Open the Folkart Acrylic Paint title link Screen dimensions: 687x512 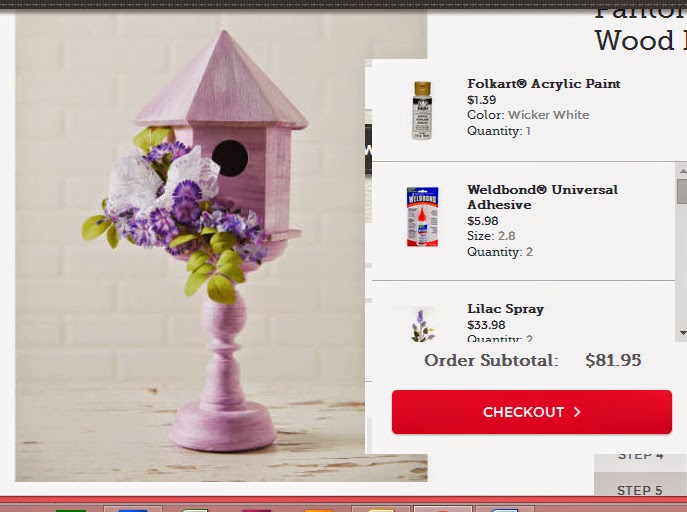(544, 83)
